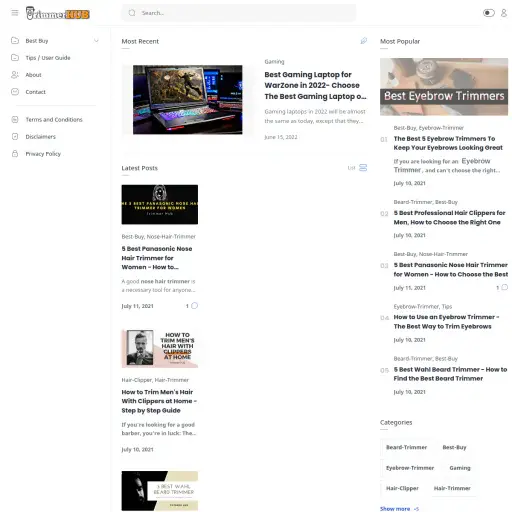The image size is (512, 512).
Task: Click the About people icon in sidebar
Action: [x=15, y=75]
